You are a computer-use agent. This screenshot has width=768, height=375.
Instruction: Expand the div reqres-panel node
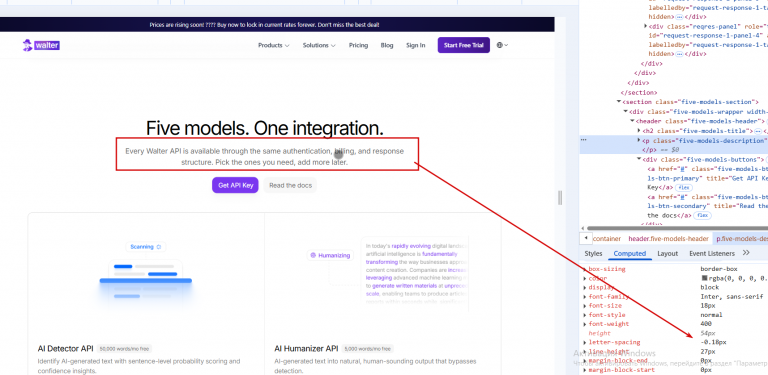[x=646, y=26]
